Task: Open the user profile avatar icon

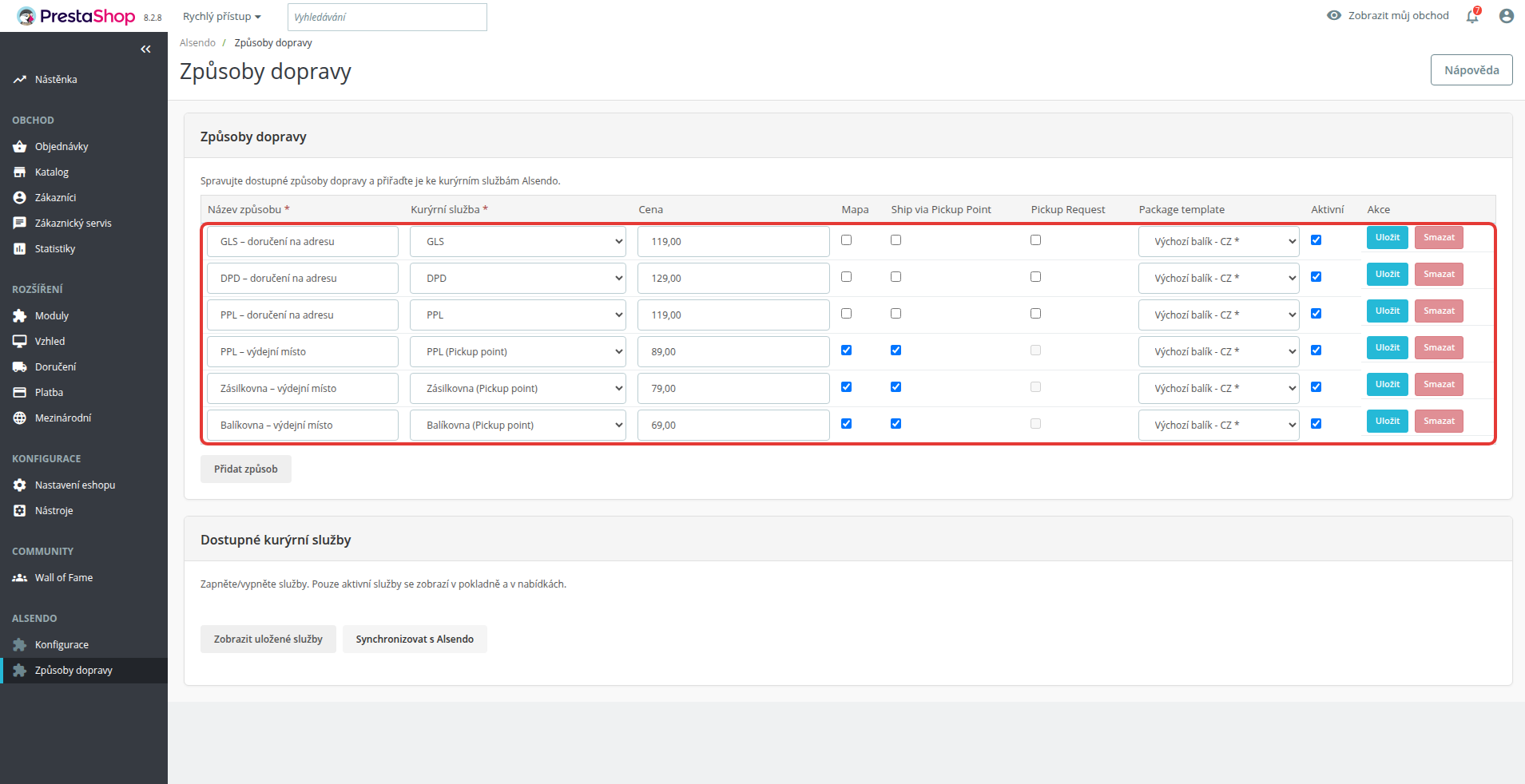Action: coord(1507,16)
